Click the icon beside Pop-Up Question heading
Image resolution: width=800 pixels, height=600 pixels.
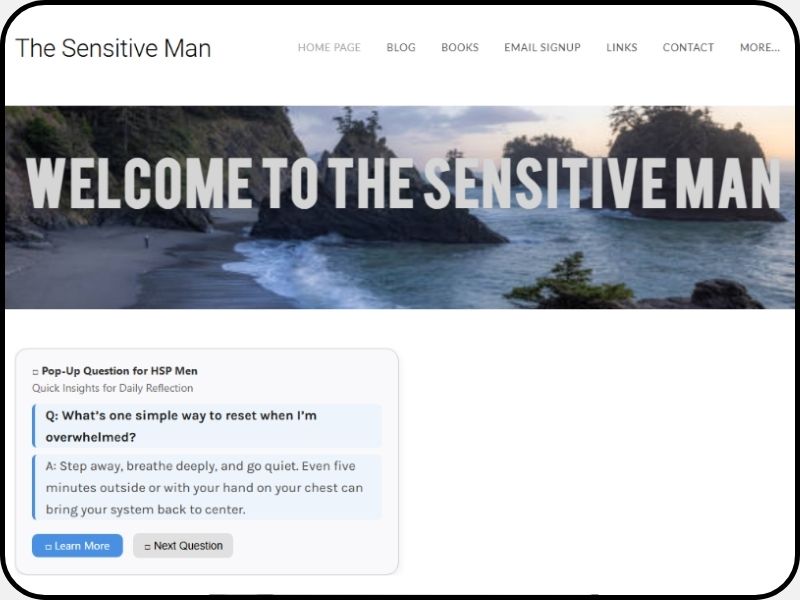tap(35, 372)
